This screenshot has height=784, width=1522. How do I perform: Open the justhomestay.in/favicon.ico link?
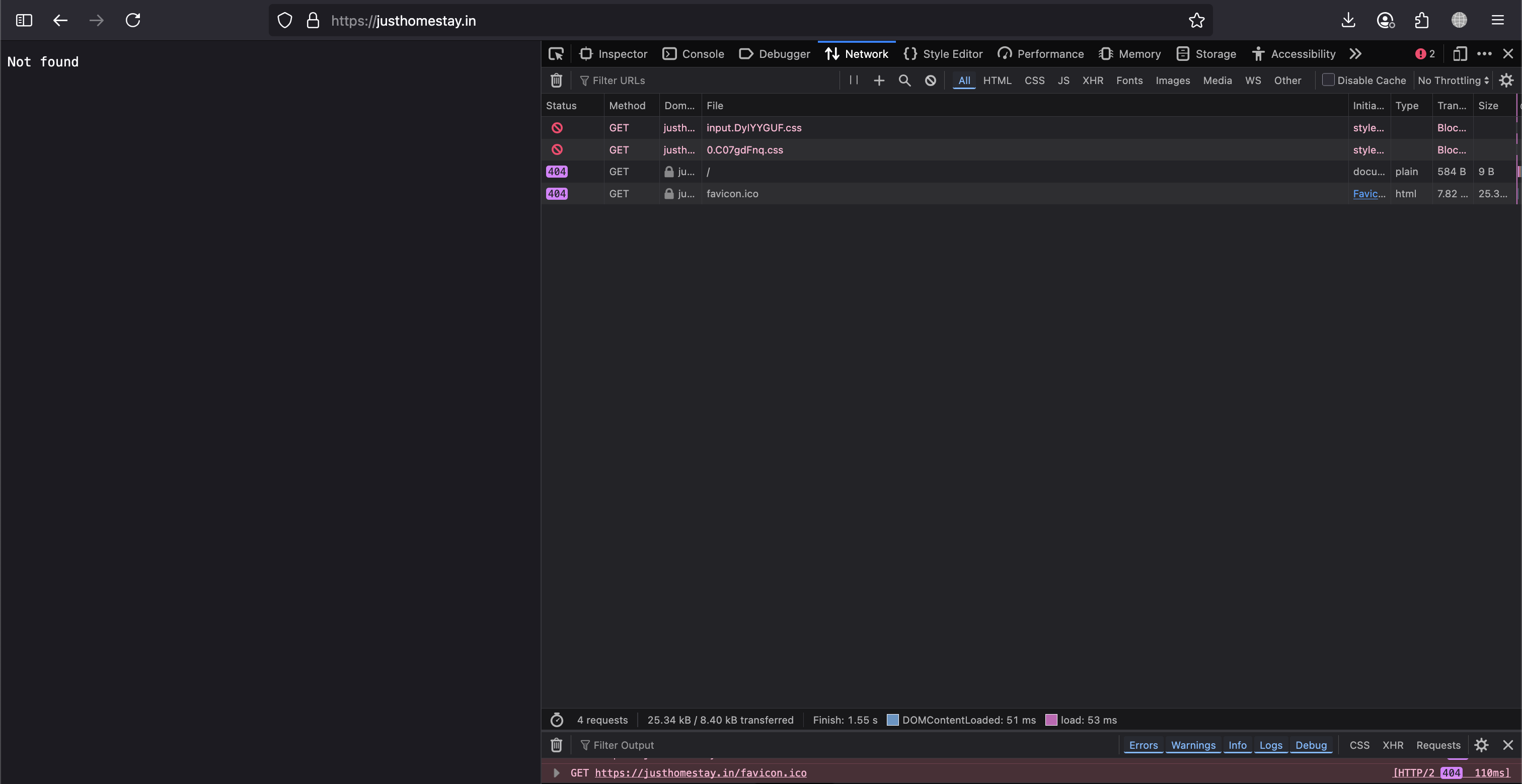(x=700, y=773)
